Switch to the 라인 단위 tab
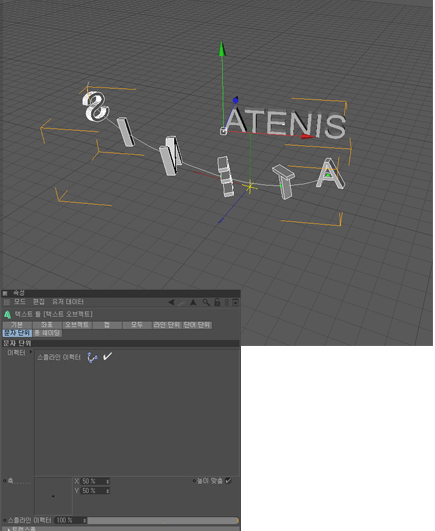The image size is (435, 531). (x=167, y=325)
